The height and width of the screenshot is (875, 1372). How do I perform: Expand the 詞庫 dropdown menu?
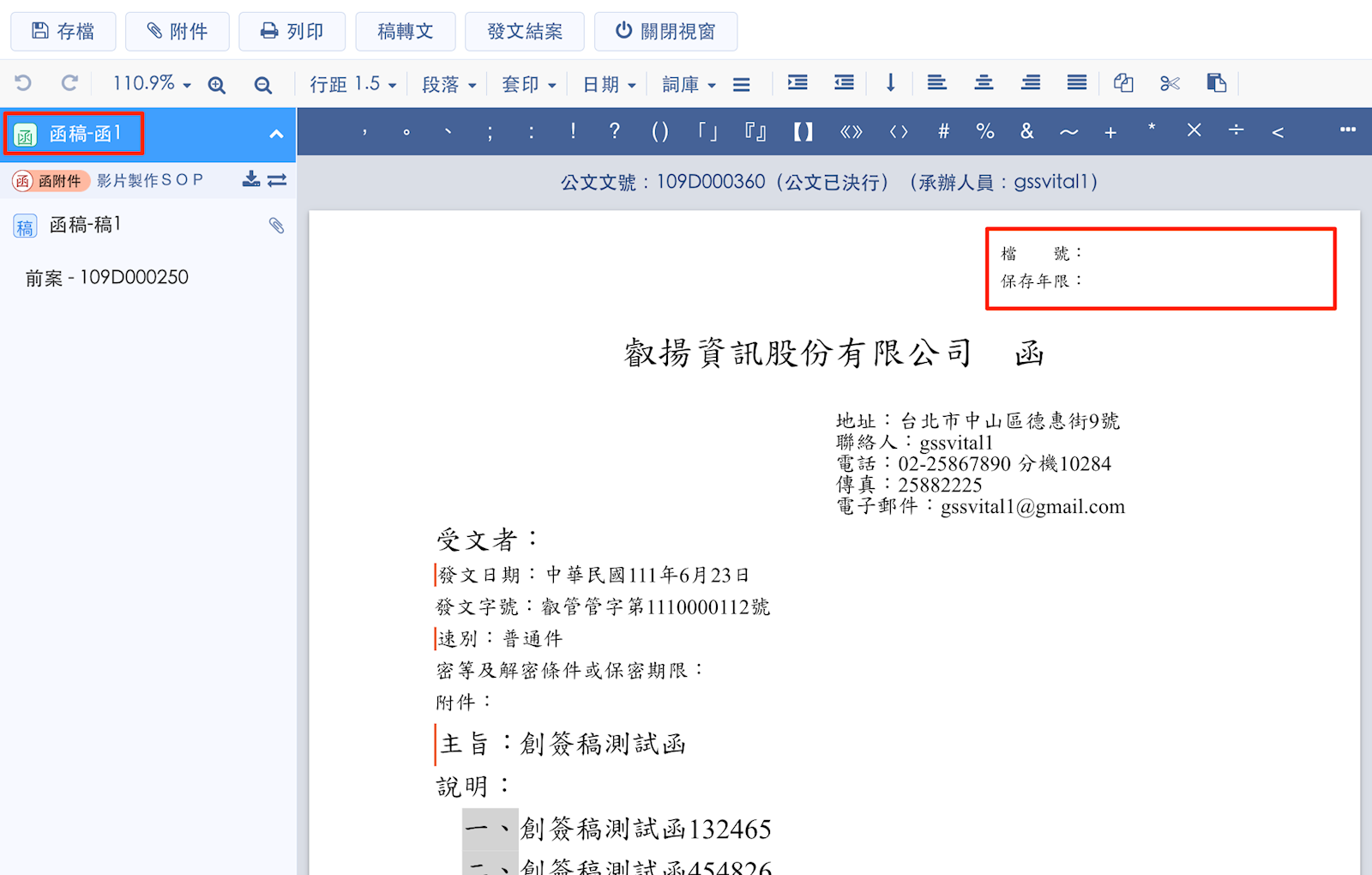coord(688,84)
